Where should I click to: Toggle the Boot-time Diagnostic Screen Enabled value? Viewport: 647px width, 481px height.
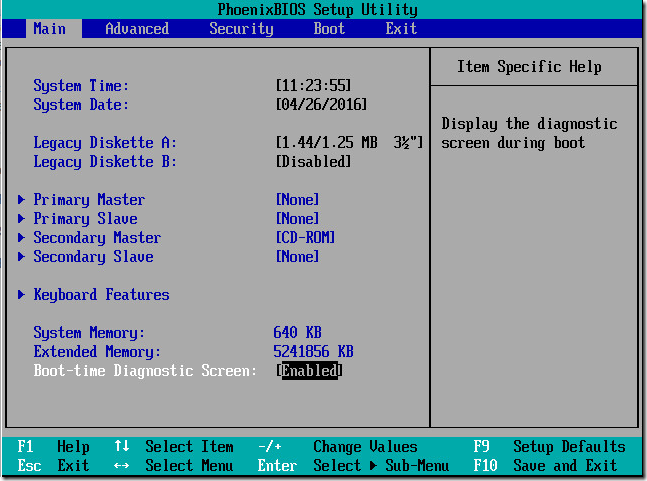[x=309, y=370]
